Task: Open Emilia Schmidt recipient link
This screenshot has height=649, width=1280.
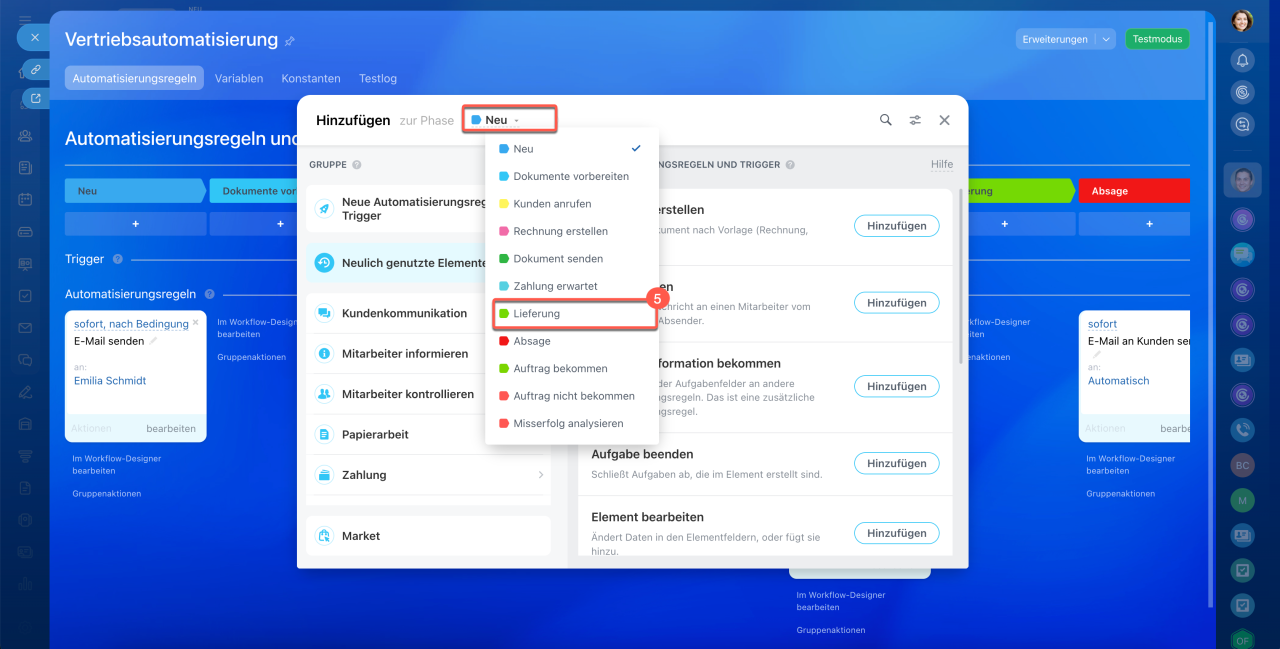Action: coord(110,381)
